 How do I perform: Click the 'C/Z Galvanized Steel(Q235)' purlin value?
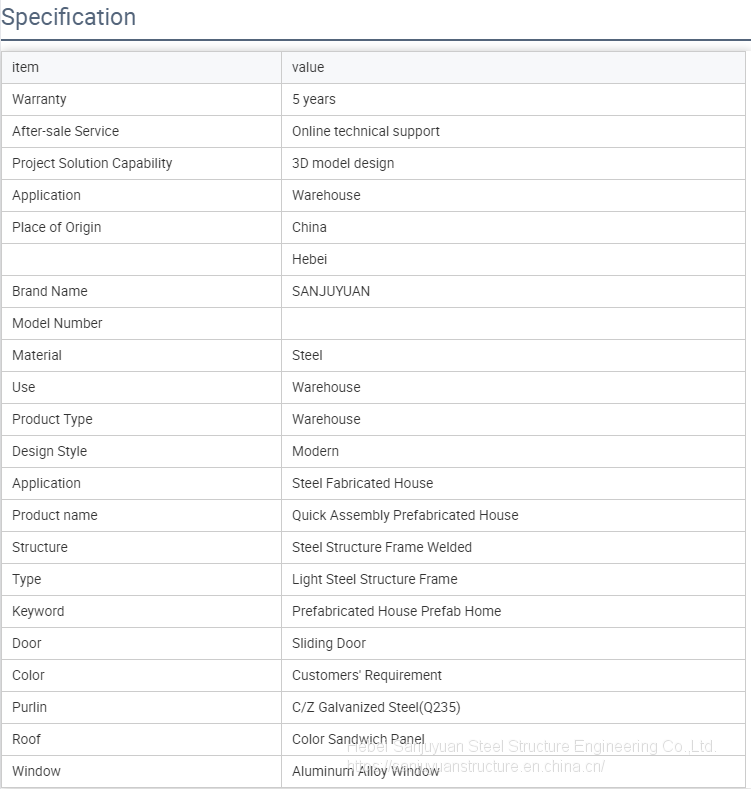point(376,707)
